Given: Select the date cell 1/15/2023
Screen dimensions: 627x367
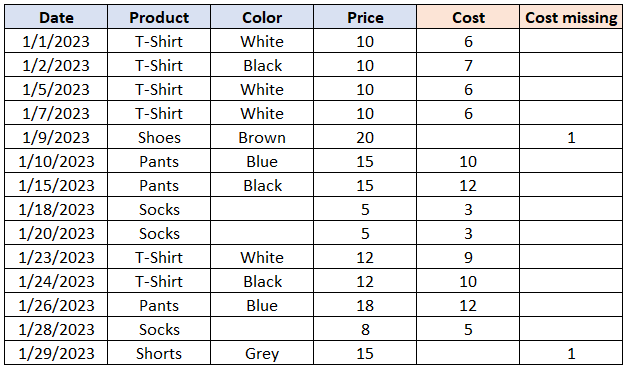Looking at the screenshot, I should tap(56, 185).
